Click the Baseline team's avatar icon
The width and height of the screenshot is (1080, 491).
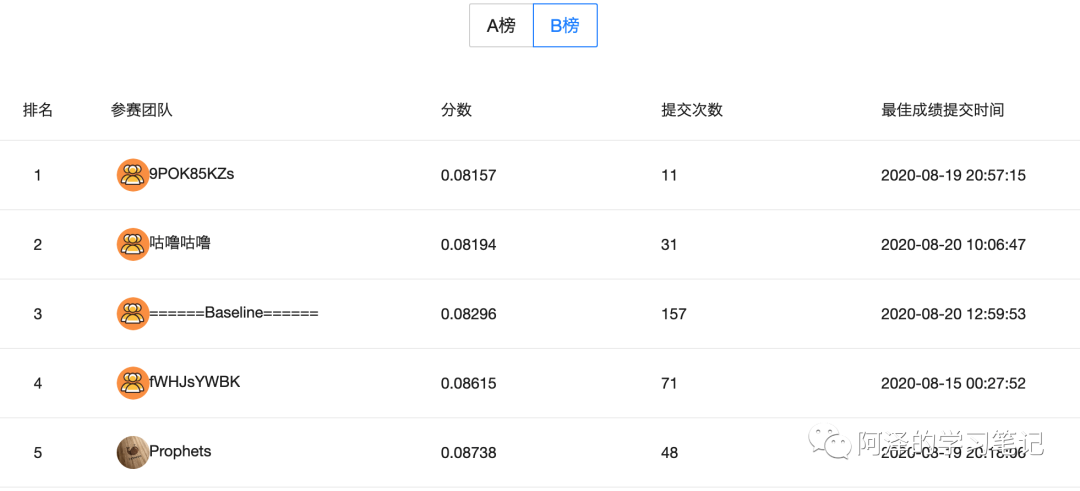pyautogui.click(x=132, y=314)
